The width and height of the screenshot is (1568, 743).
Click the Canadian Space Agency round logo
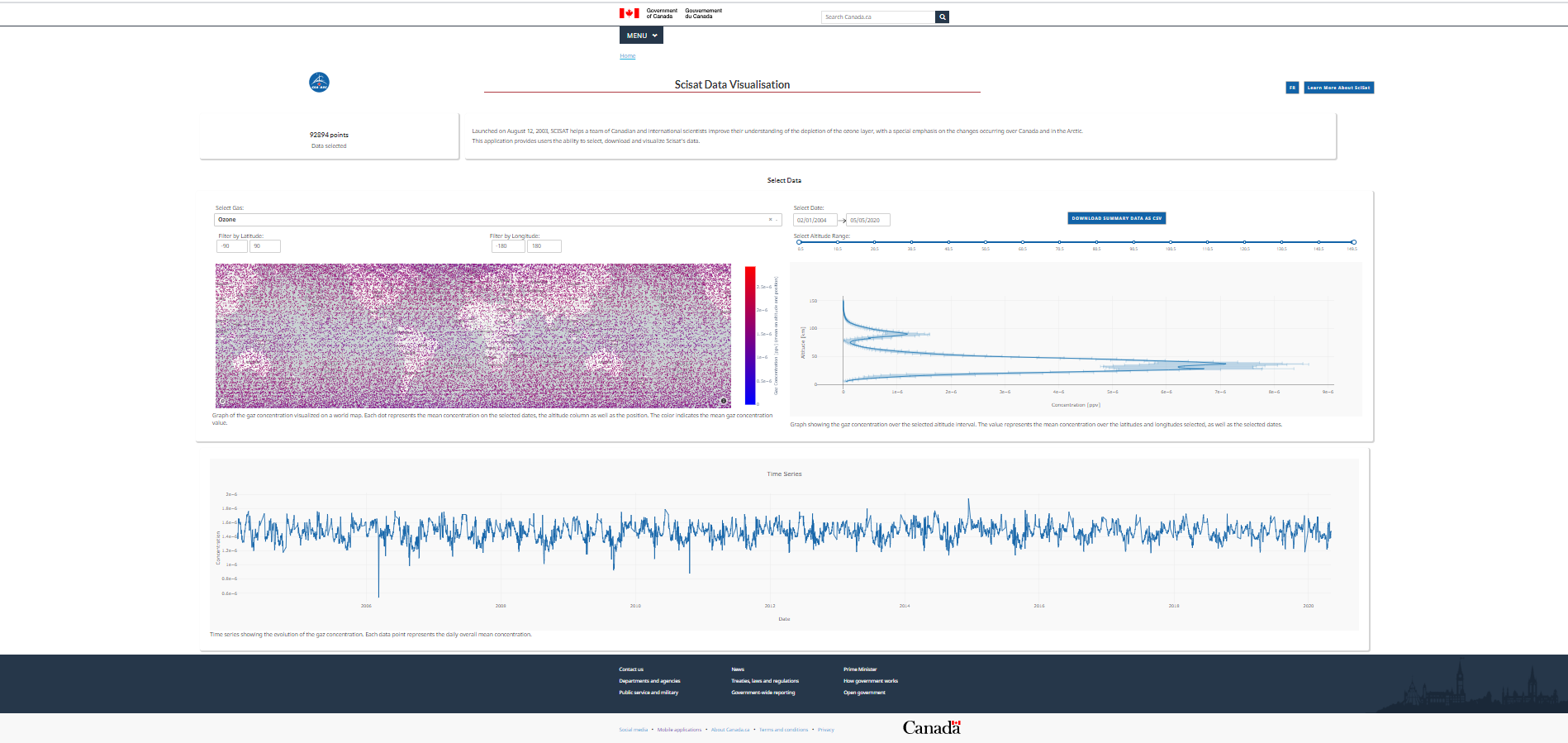[x=319, y=82]
